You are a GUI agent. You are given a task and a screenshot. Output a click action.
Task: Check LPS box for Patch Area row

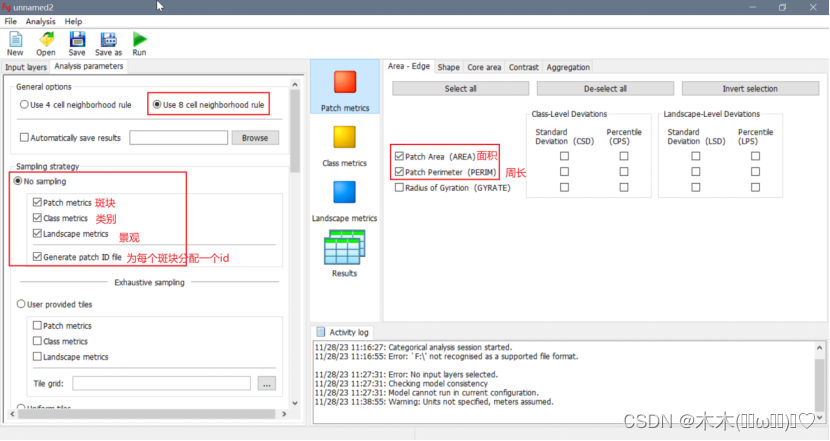755,156
